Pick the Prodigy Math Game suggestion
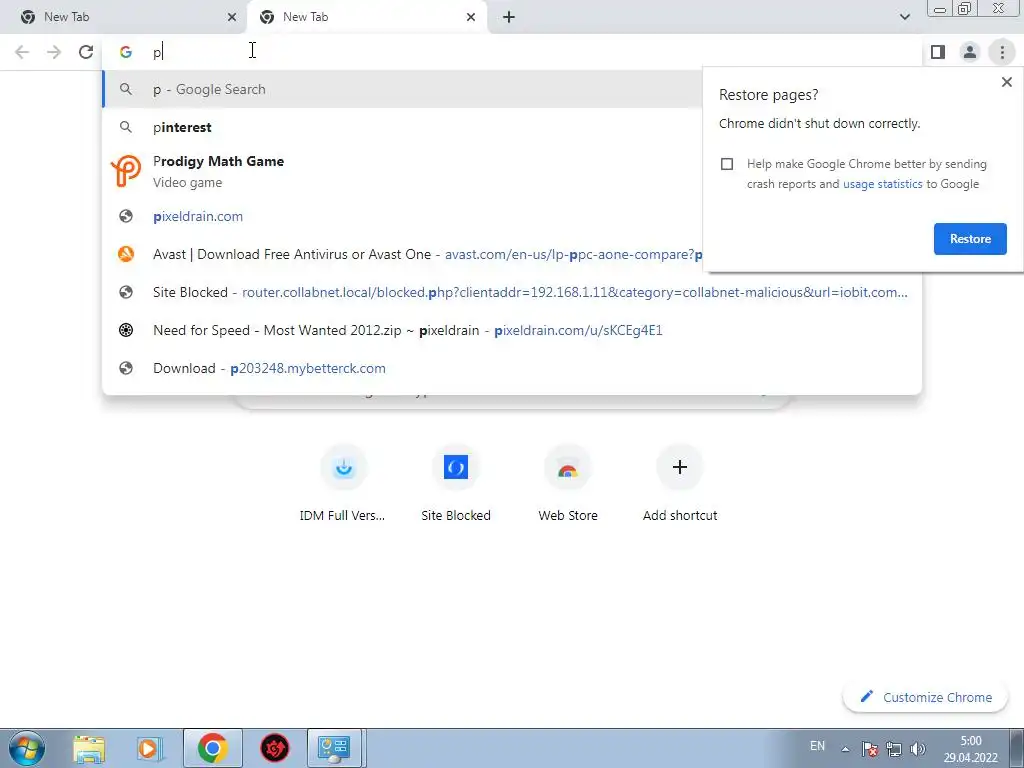 402,171
